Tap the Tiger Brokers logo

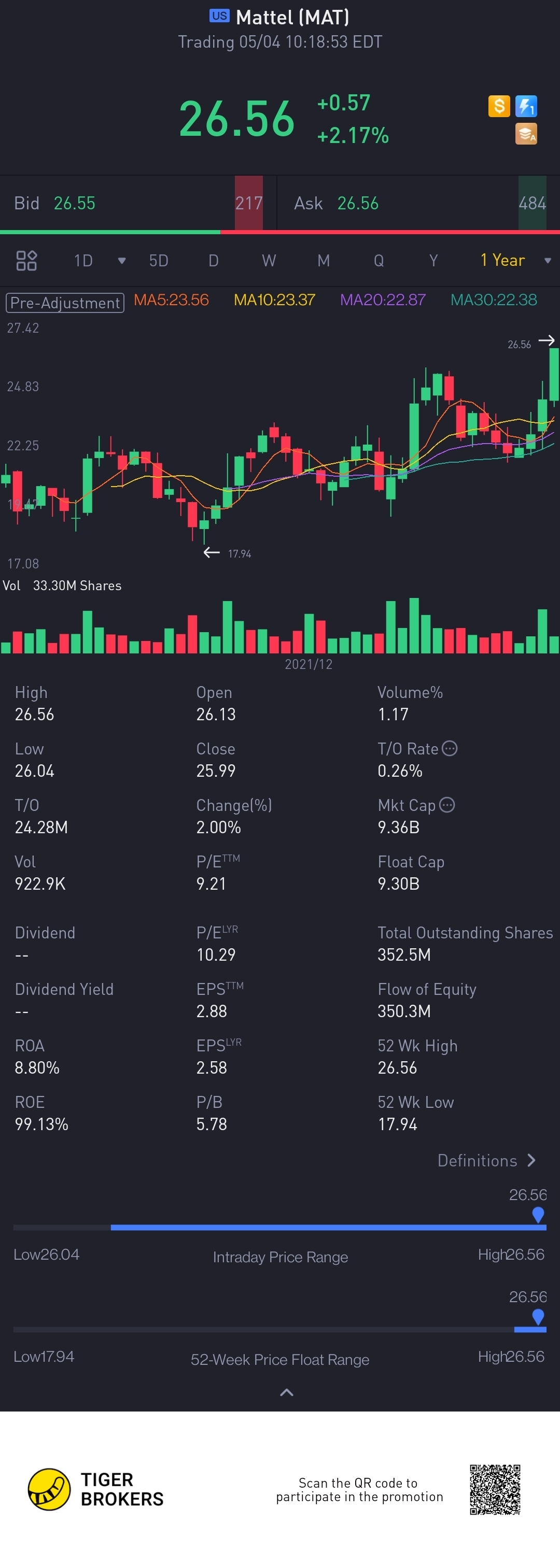coord(50,1489)
